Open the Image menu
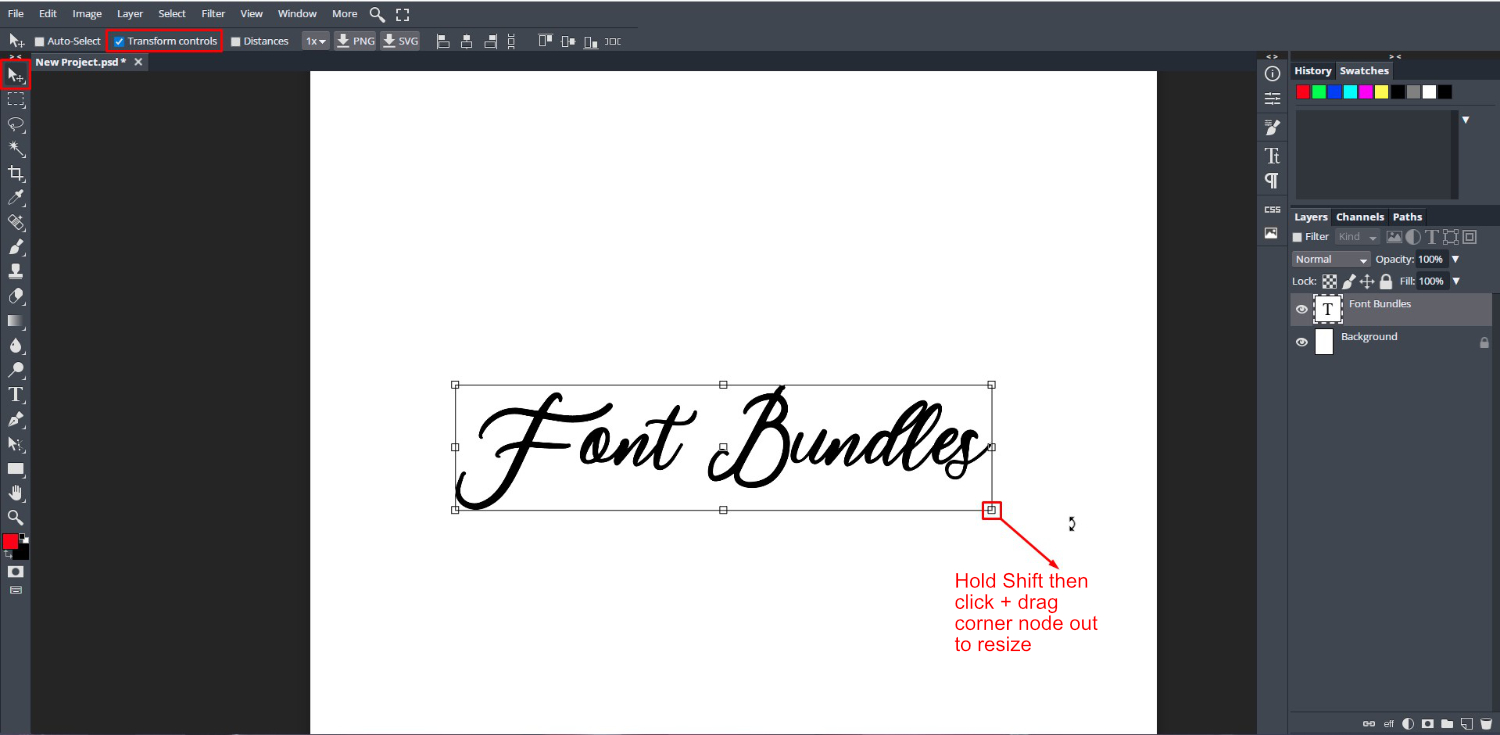The width and height of the screenshot is (1500, 735). [x=87, y=14]
